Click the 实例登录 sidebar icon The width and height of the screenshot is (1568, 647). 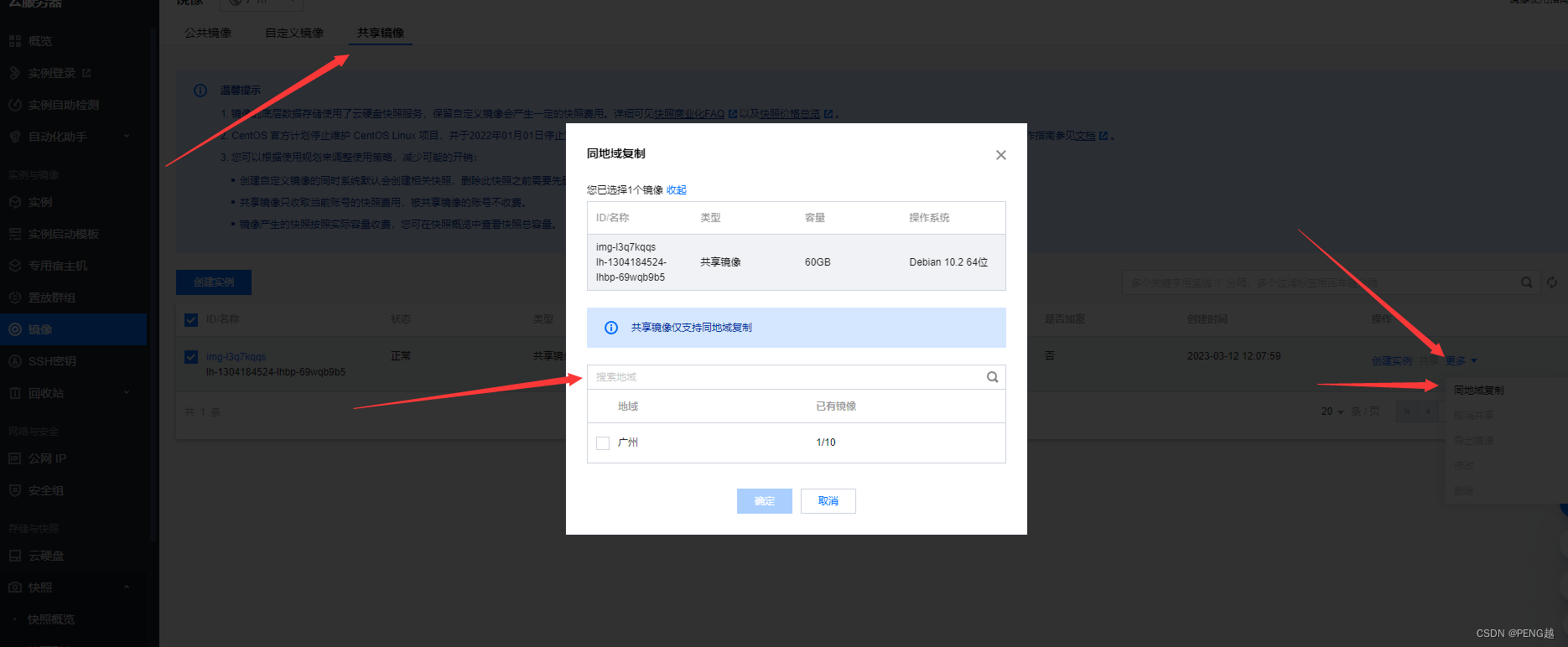pyautogui.click(x=15, y=73)
